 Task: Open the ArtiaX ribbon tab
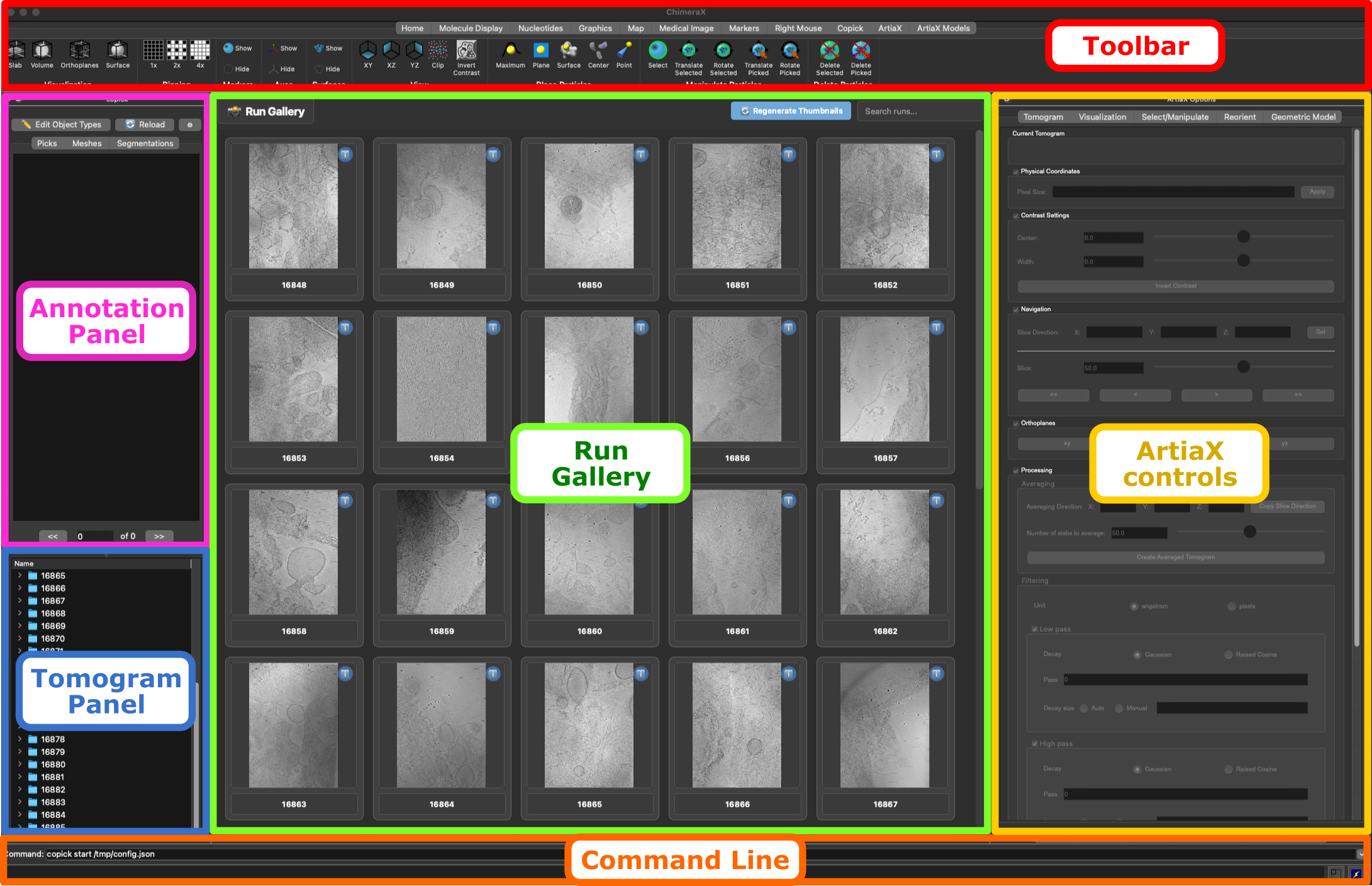tap(890, 28)
